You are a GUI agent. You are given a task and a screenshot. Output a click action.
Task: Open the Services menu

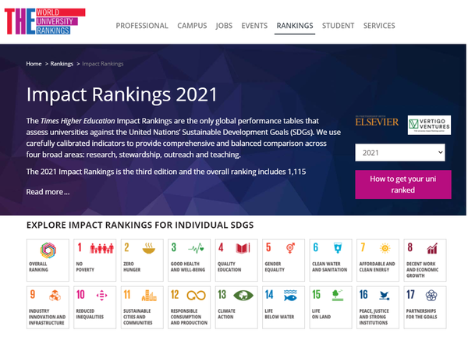379,26
